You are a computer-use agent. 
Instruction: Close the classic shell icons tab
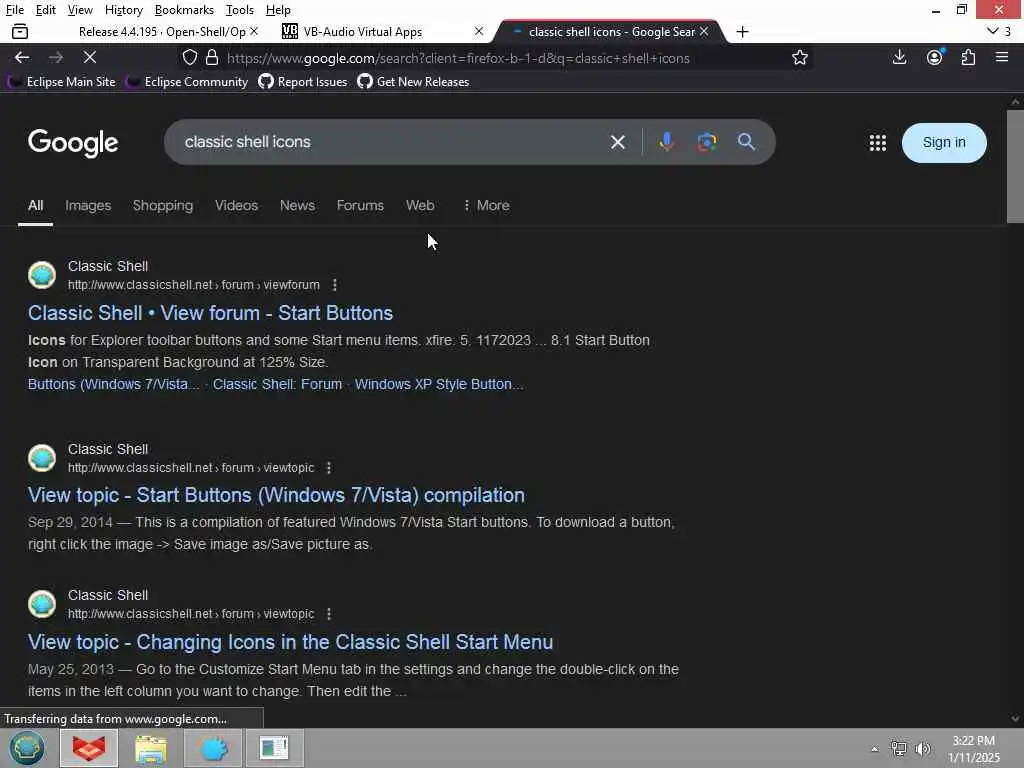click(x=704, y=31)
